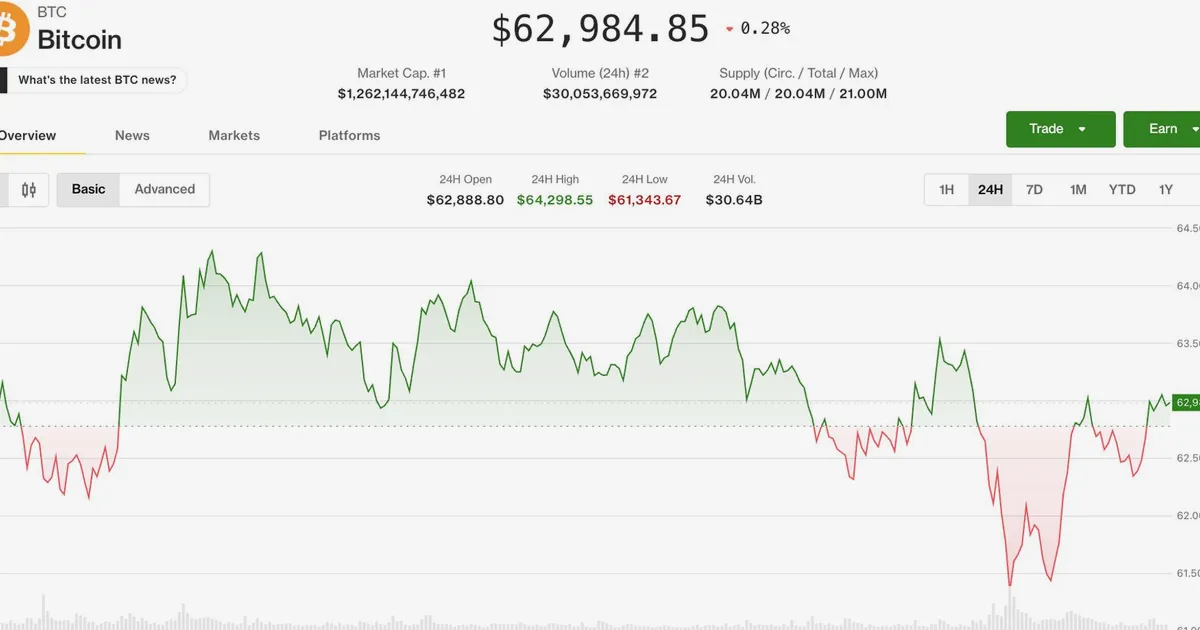Screen dimensions: 1200x630
Task: Click the Bitcoin name heading
Action: click(x=80, y=40)
